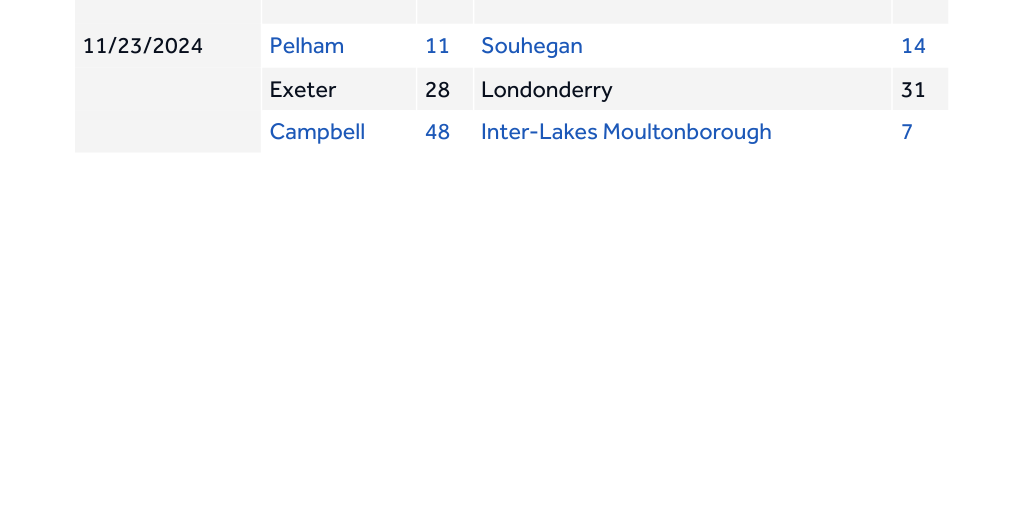Click Pelham's score of 11
The height and width of the screenshot is (512, 1024).
(437, 46)
